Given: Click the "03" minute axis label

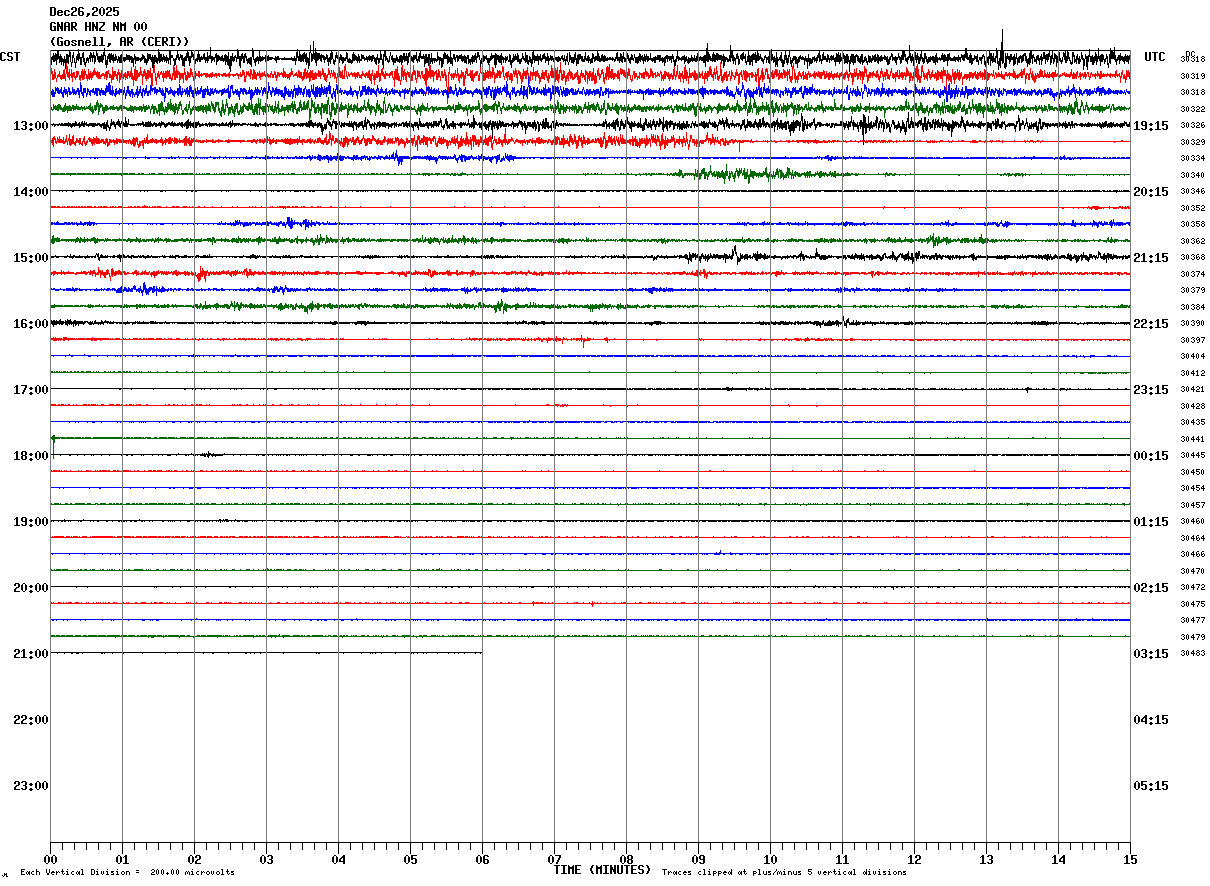Looking at the screenshot, I should 266,860.
